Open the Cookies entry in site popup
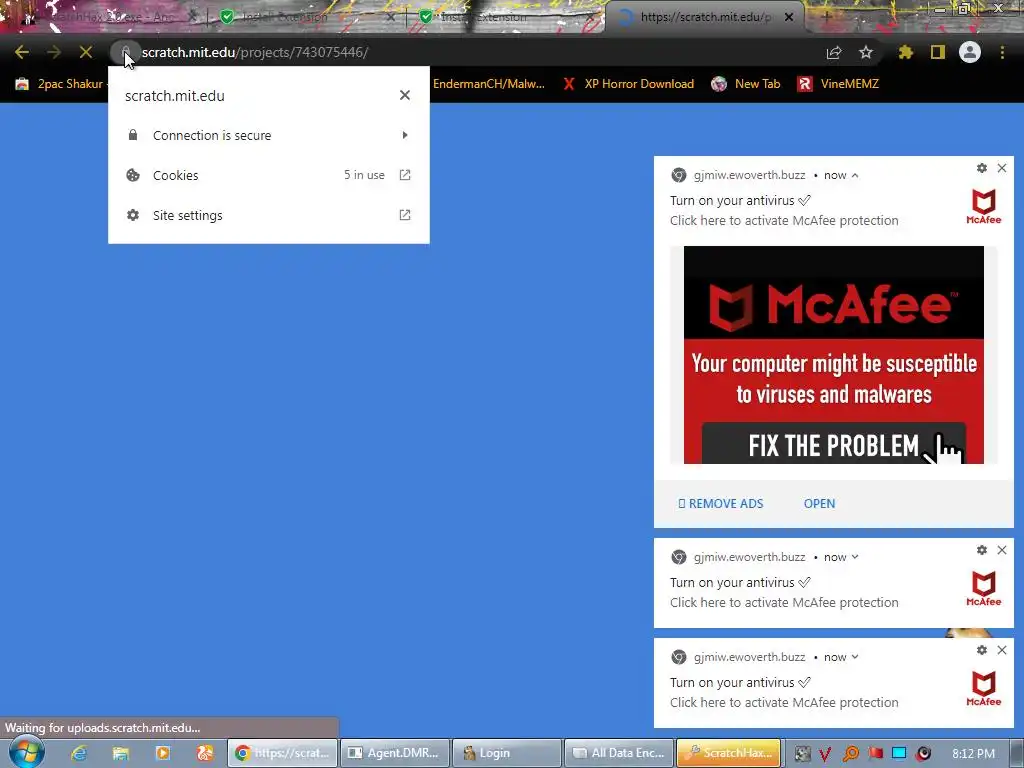1024x768 pixels. point(268,175)
